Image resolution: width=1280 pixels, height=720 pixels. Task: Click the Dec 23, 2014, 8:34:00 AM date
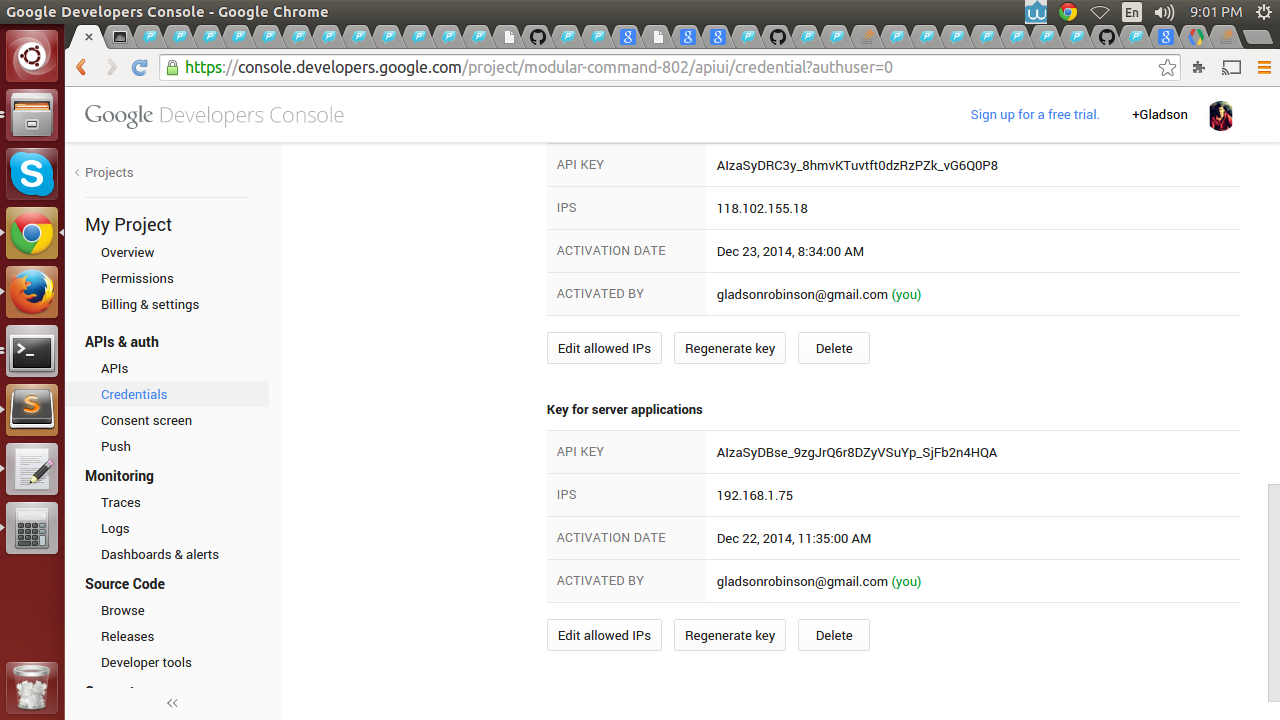790,251
